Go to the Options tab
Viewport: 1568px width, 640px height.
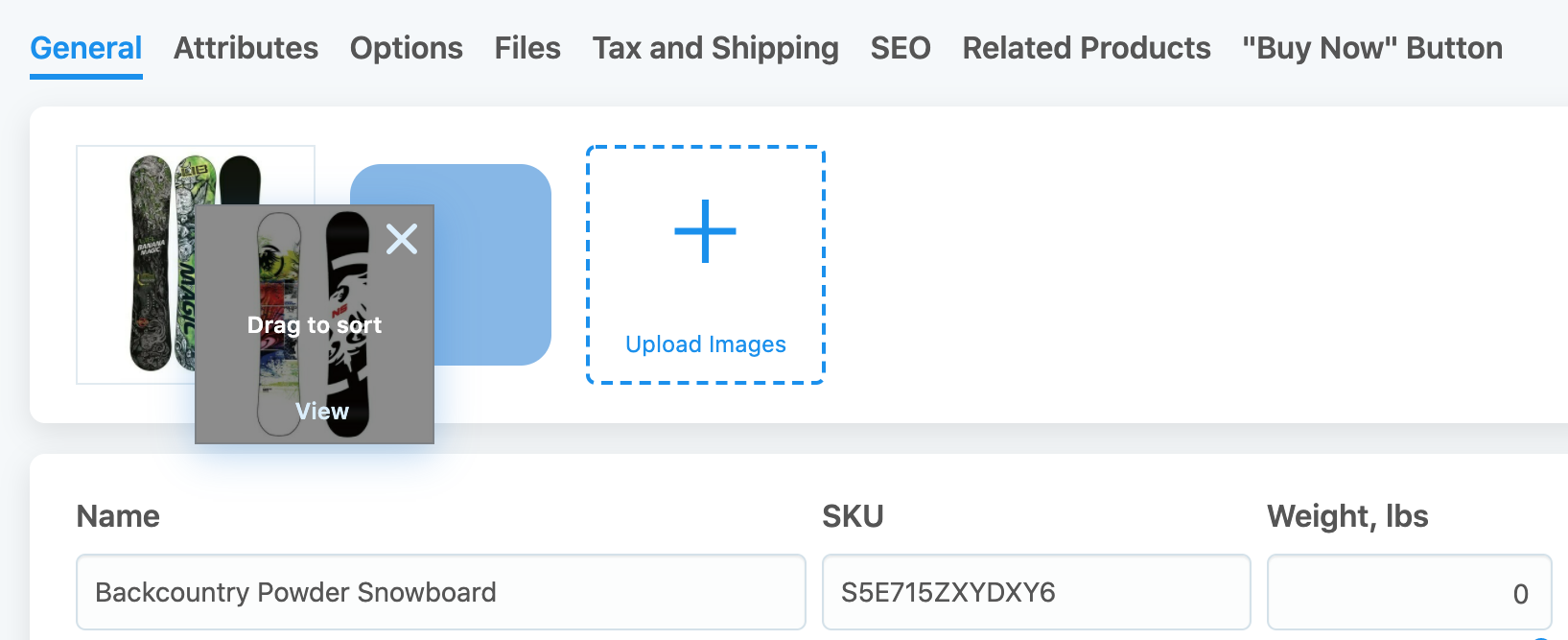pyautogui.click(x=407, y=48)
